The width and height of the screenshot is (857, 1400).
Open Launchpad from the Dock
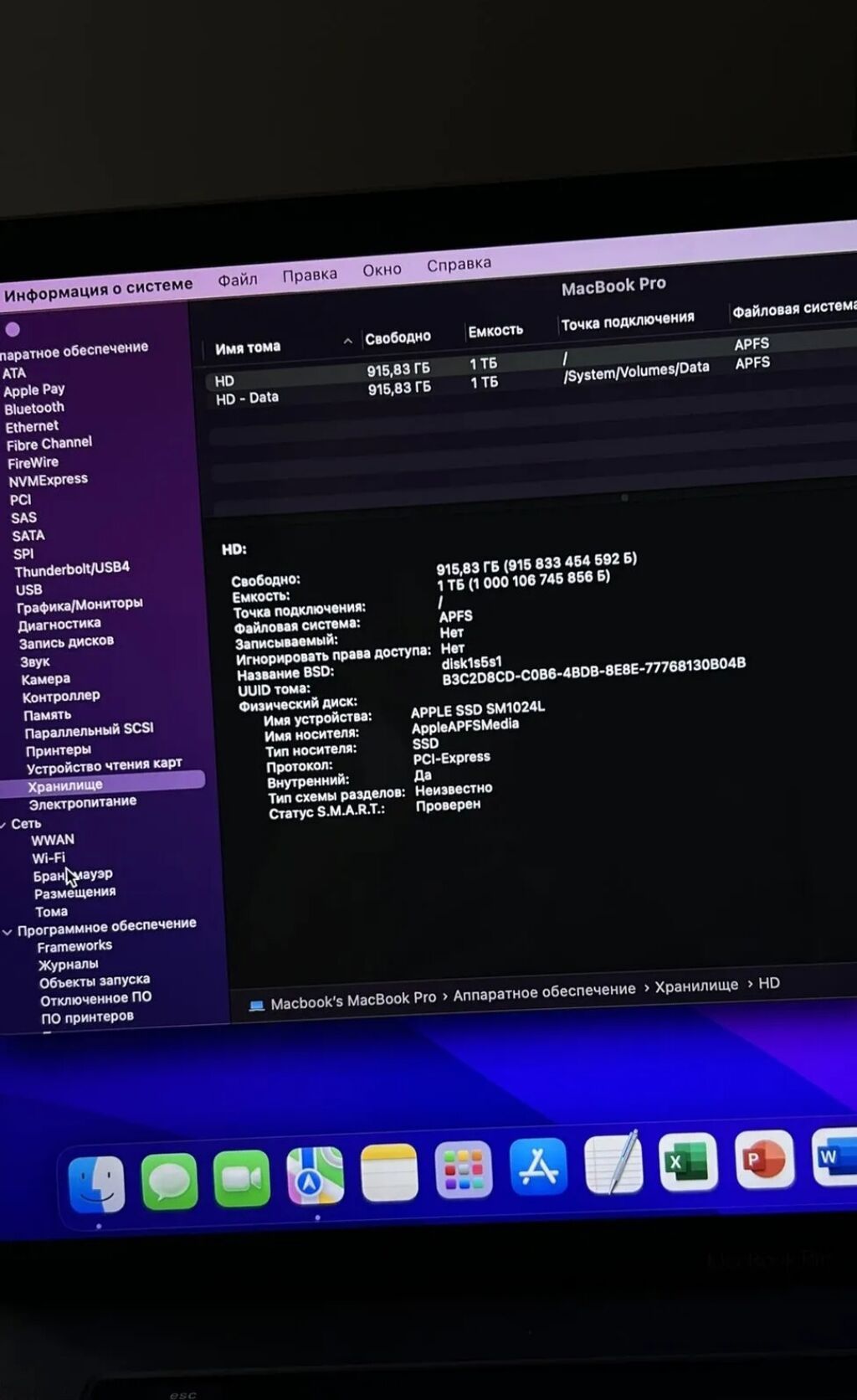(x=464, y=1169)
